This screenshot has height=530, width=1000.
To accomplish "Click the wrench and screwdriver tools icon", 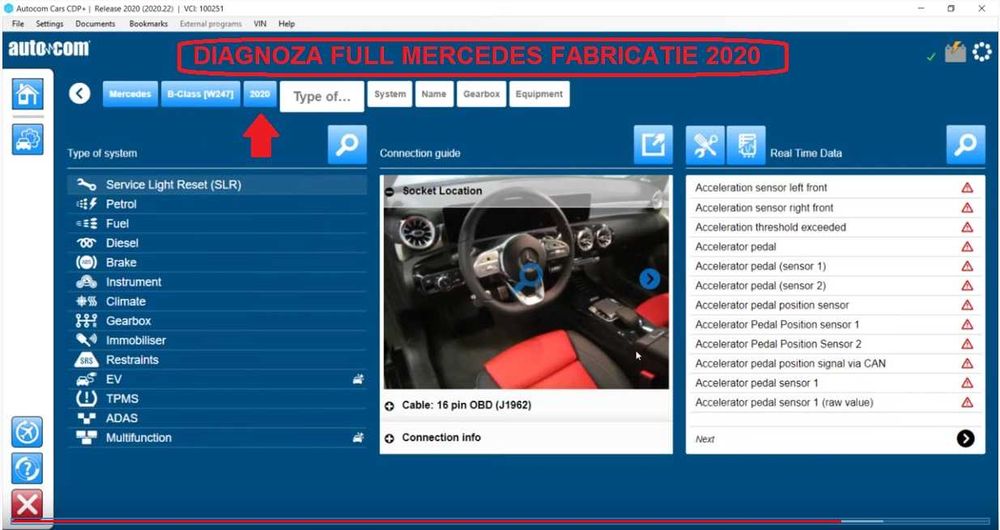I will [705, 145].
